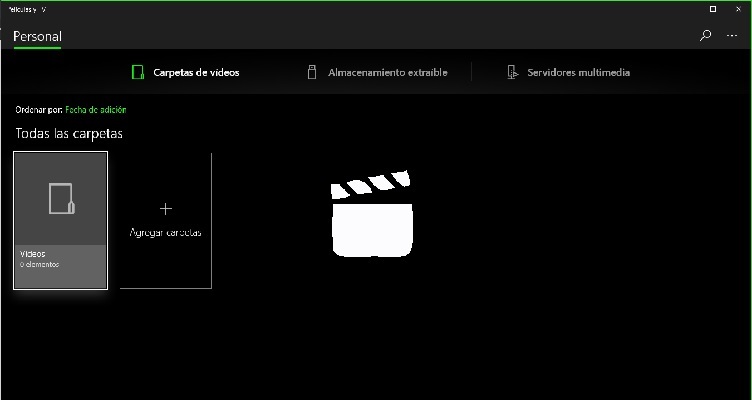Viewport: 752px width, 400px height.
Task: Click the Agregar carpetas label
Action: (x=165, y=233)
